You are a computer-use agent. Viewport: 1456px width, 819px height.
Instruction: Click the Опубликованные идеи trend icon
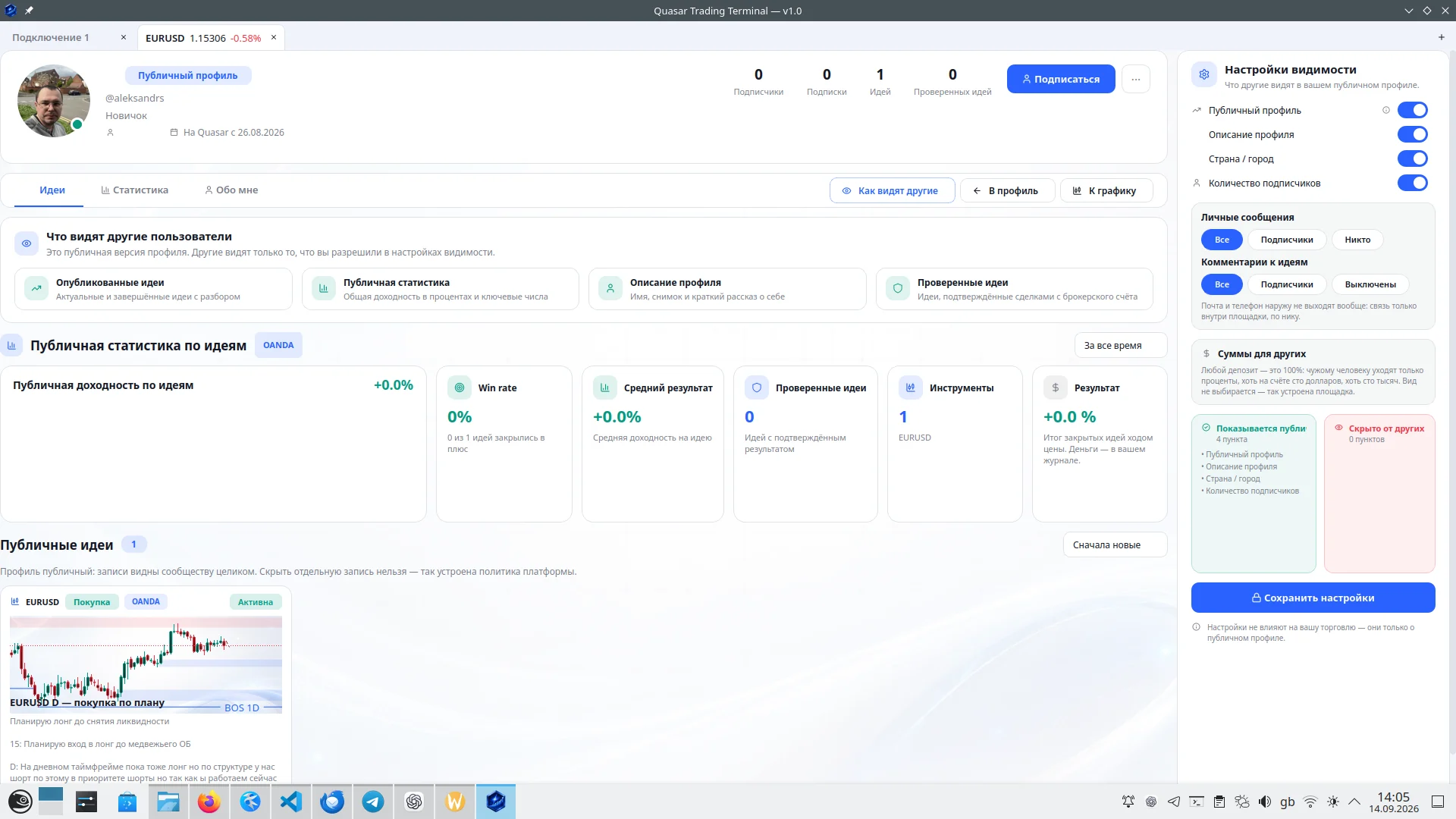pos(36,288)
